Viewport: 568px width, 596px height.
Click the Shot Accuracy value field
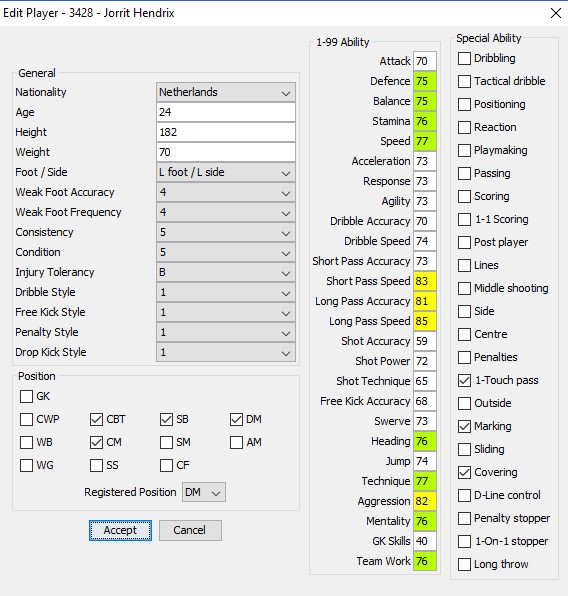[x=425, y=341]
